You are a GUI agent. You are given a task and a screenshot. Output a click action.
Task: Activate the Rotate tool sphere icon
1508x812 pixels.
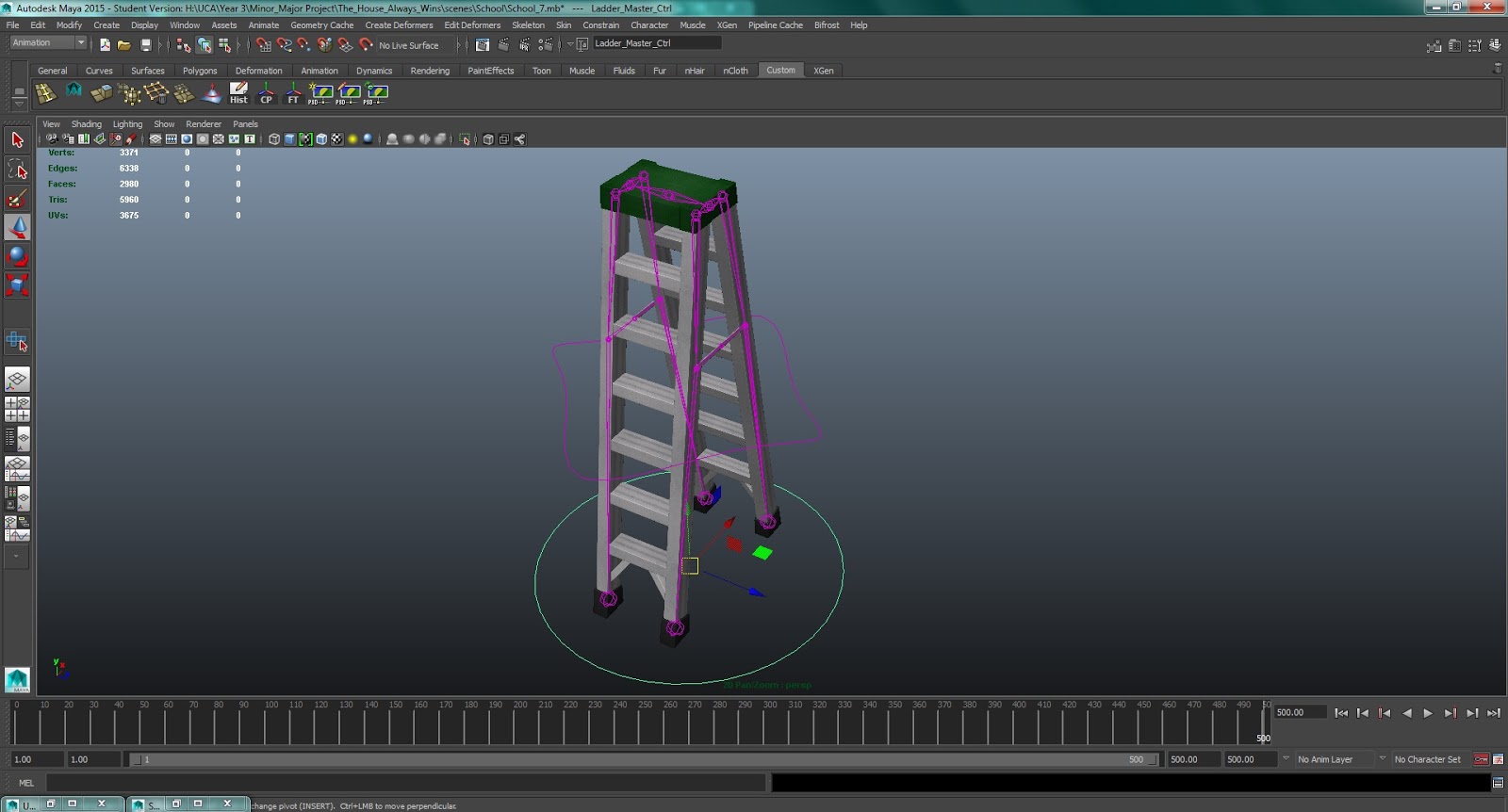tap(17, 256)
